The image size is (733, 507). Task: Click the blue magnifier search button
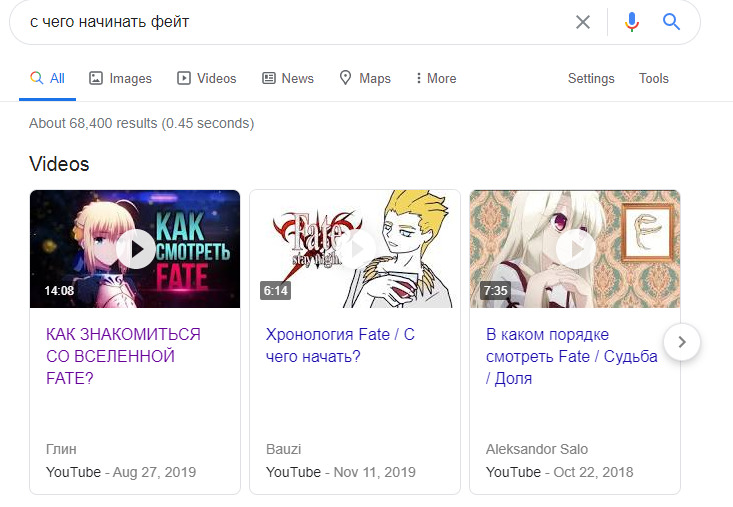[671, 22]
